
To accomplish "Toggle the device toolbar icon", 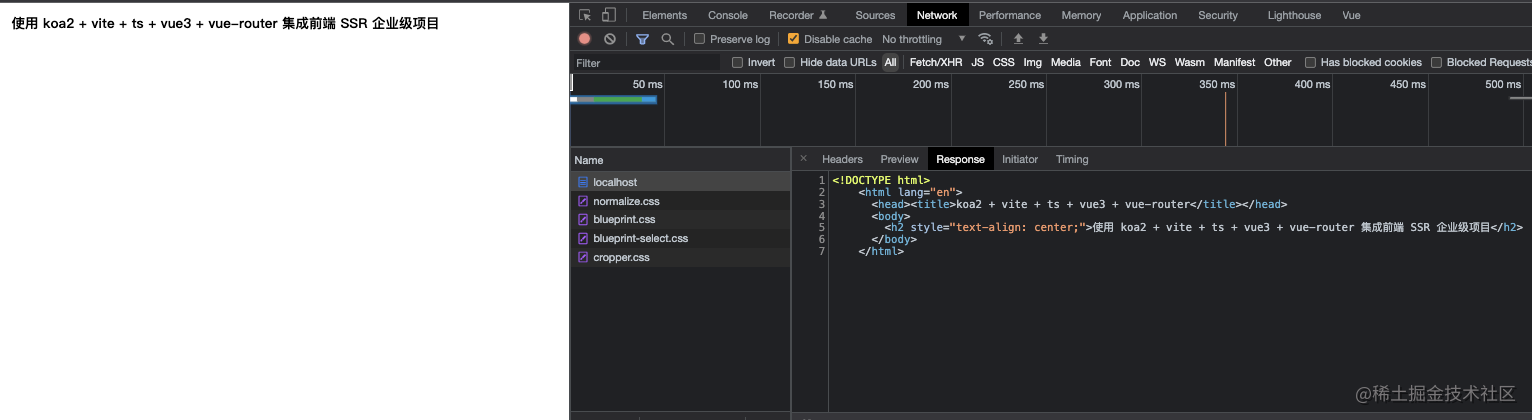I will 608,15.
